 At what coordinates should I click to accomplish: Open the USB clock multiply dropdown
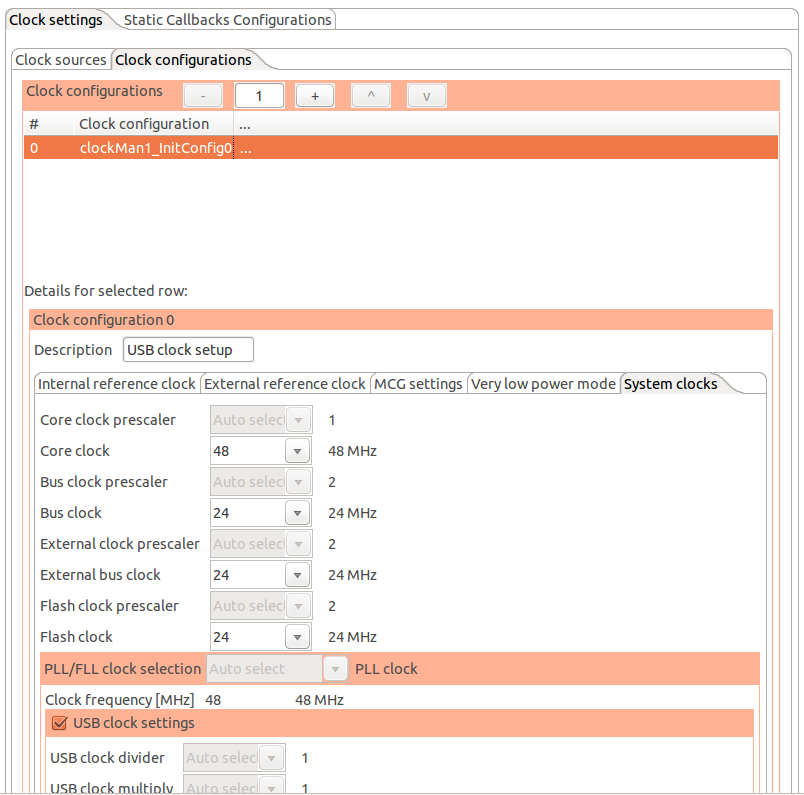coord(270,787)
